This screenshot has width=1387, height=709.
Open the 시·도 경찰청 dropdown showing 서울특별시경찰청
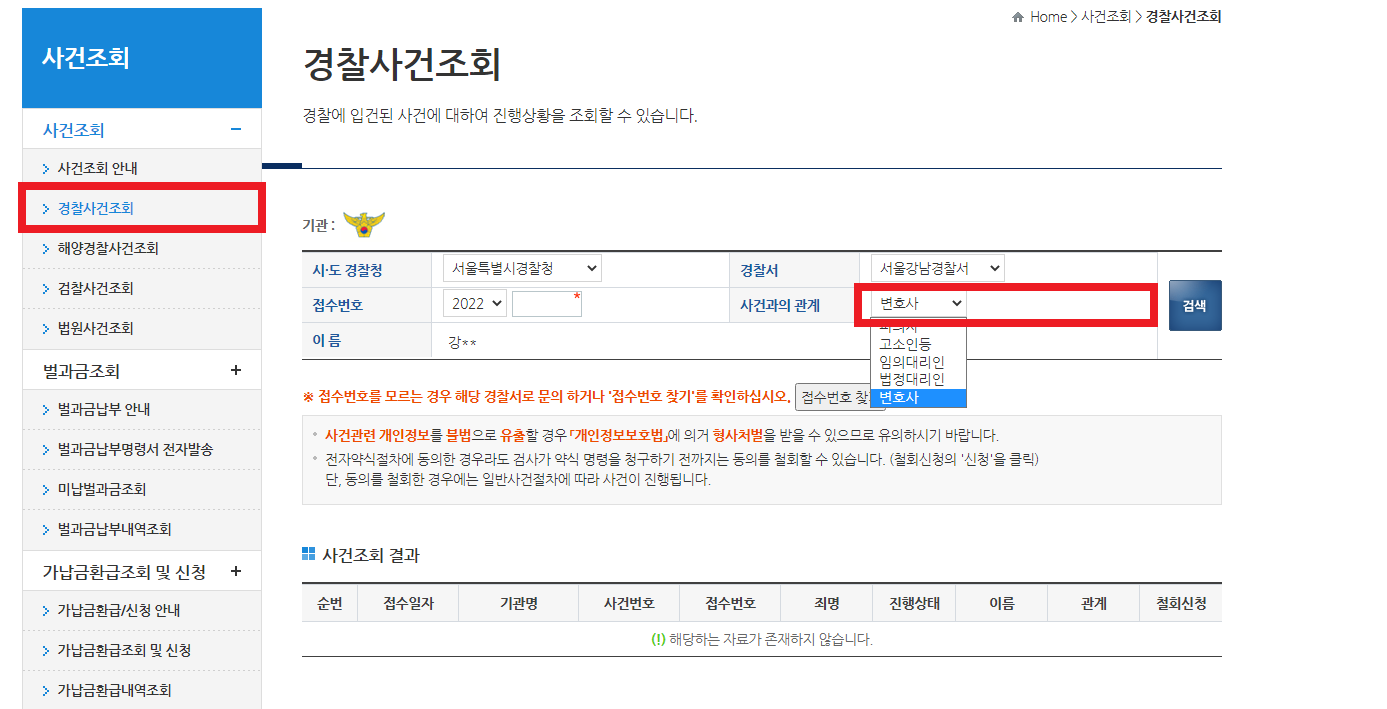(522, 268)
